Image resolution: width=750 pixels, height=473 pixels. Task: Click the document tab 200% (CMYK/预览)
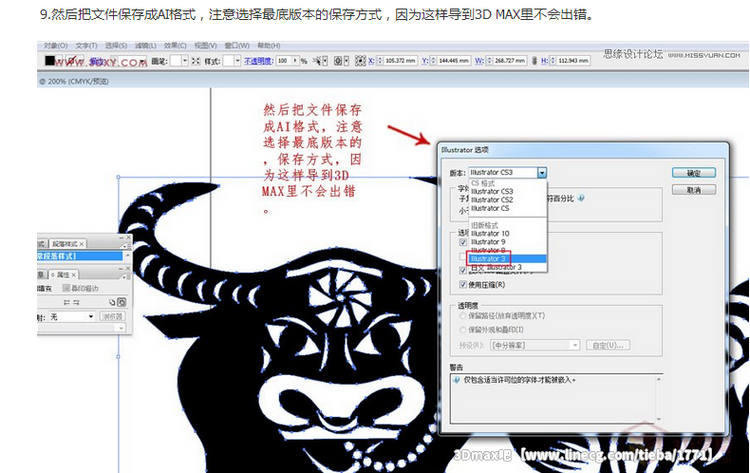tap(74, 81)
